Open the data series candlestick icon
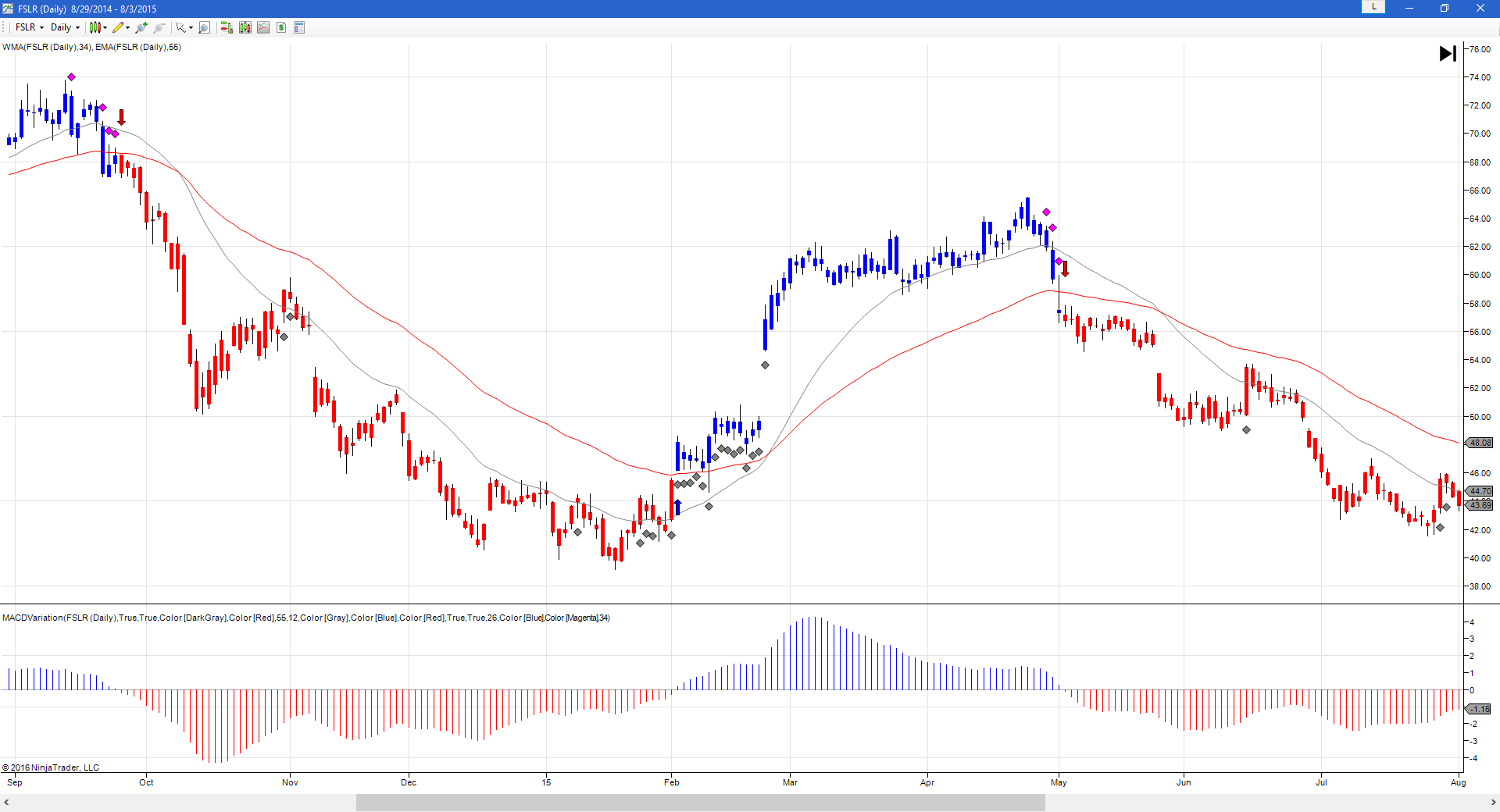1500x812 pixels. click(x=245, y=27)
